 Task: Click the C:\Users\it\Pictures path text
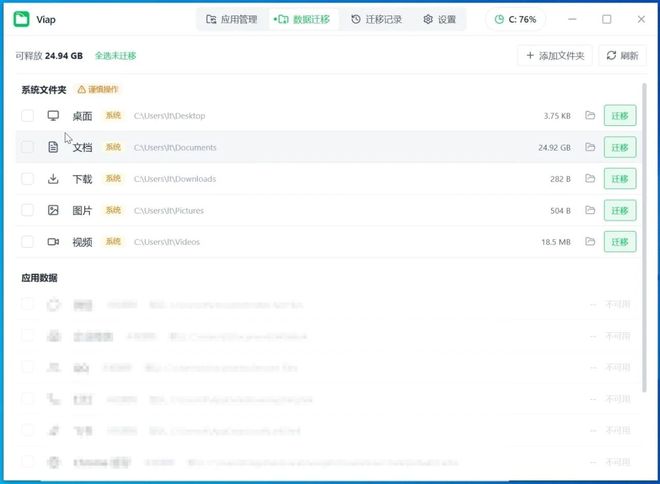[x=169, y=210]
